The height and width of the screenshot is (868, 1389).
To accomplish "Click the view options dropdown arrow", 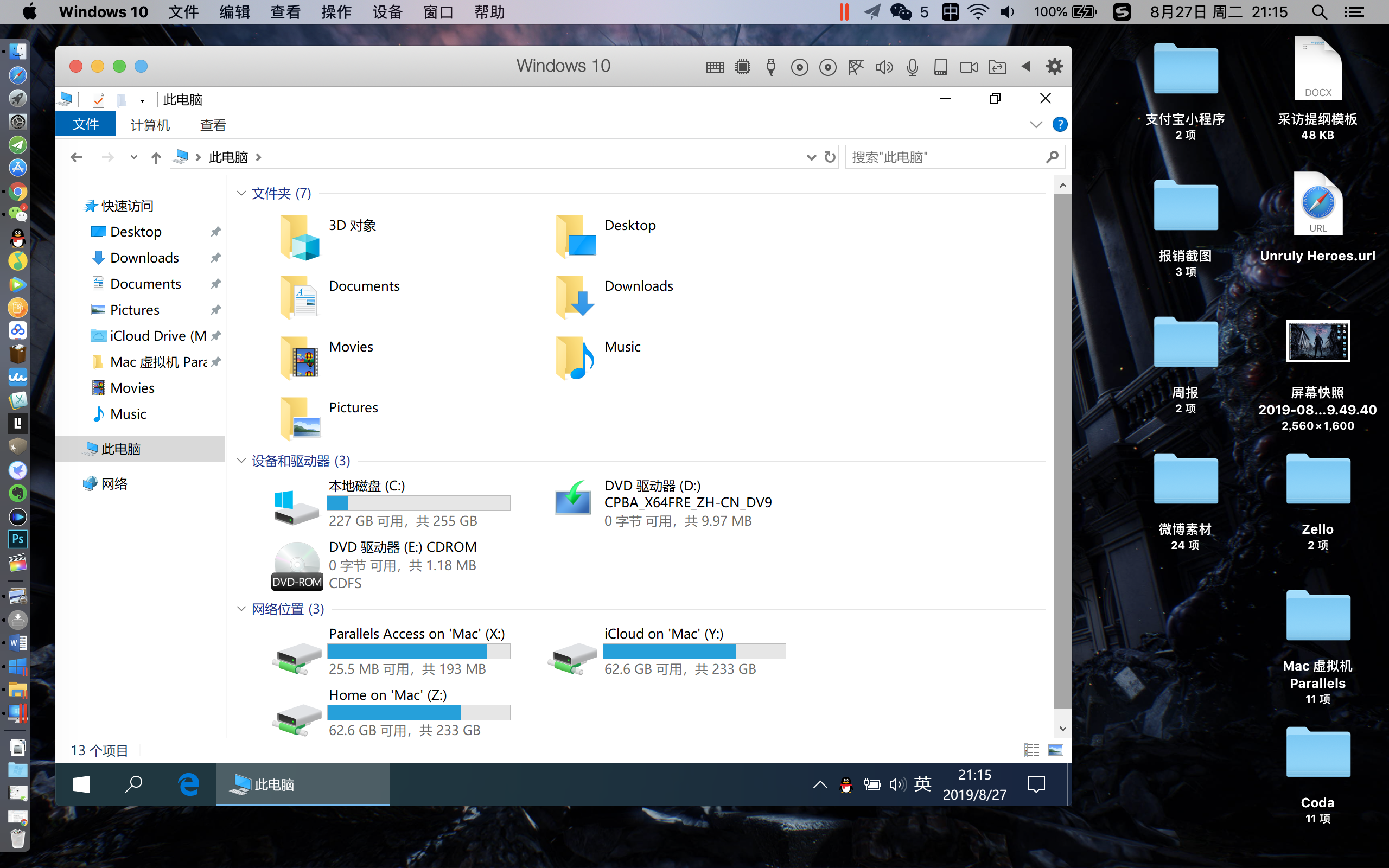I will (x=1036, y=125).
